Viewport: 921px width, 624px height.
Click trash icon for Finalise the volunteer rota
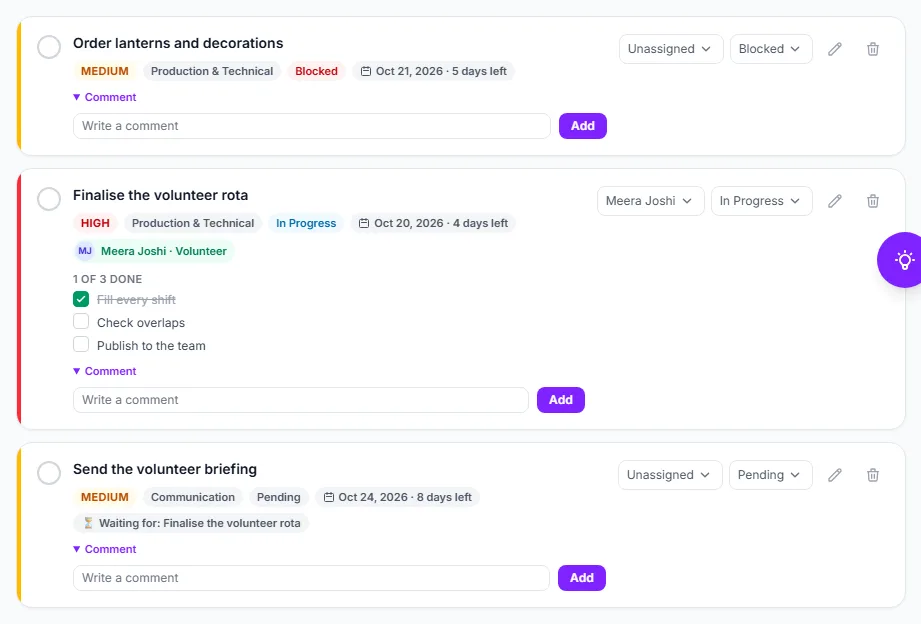click(873, 201)
